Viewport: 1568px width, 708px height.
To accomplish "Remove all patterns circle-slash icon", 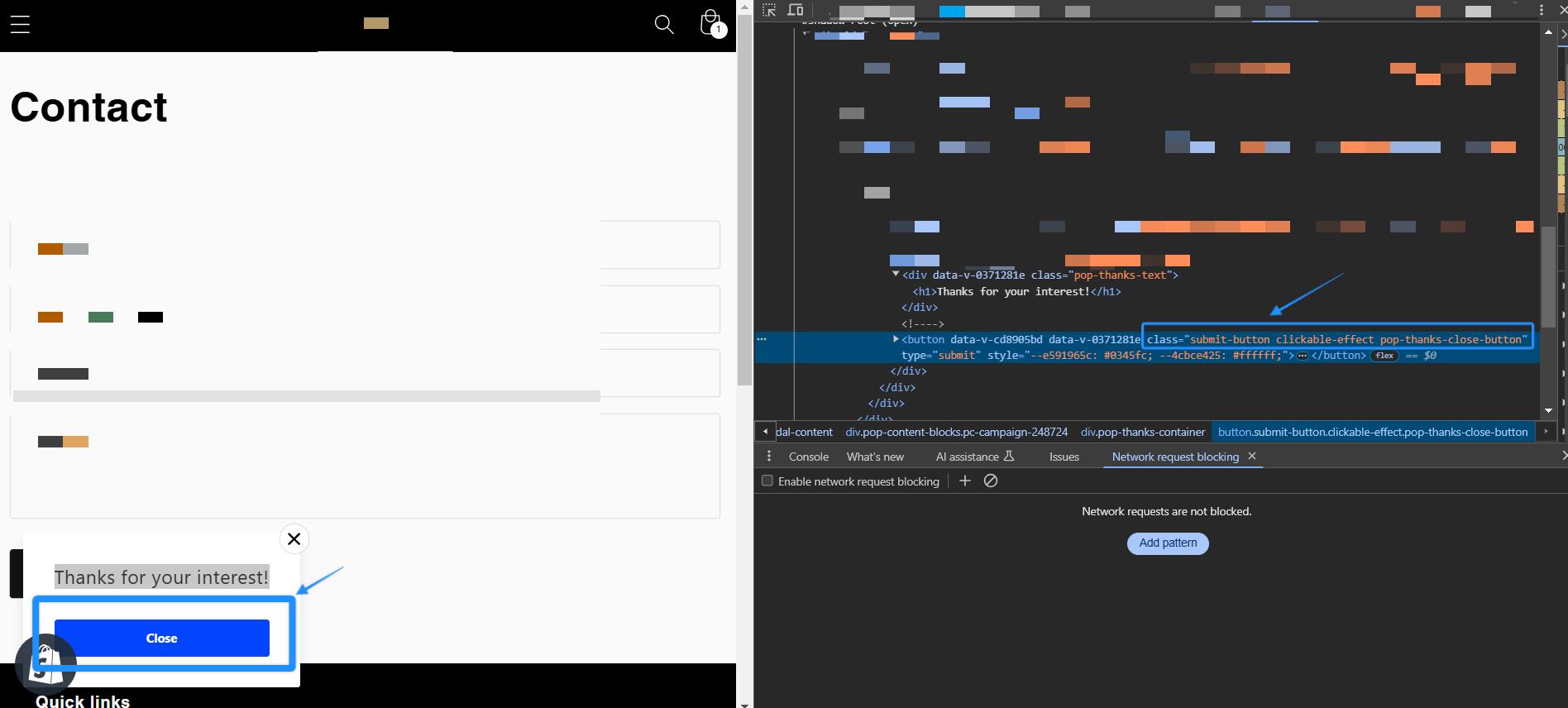I will pos(991,481).
